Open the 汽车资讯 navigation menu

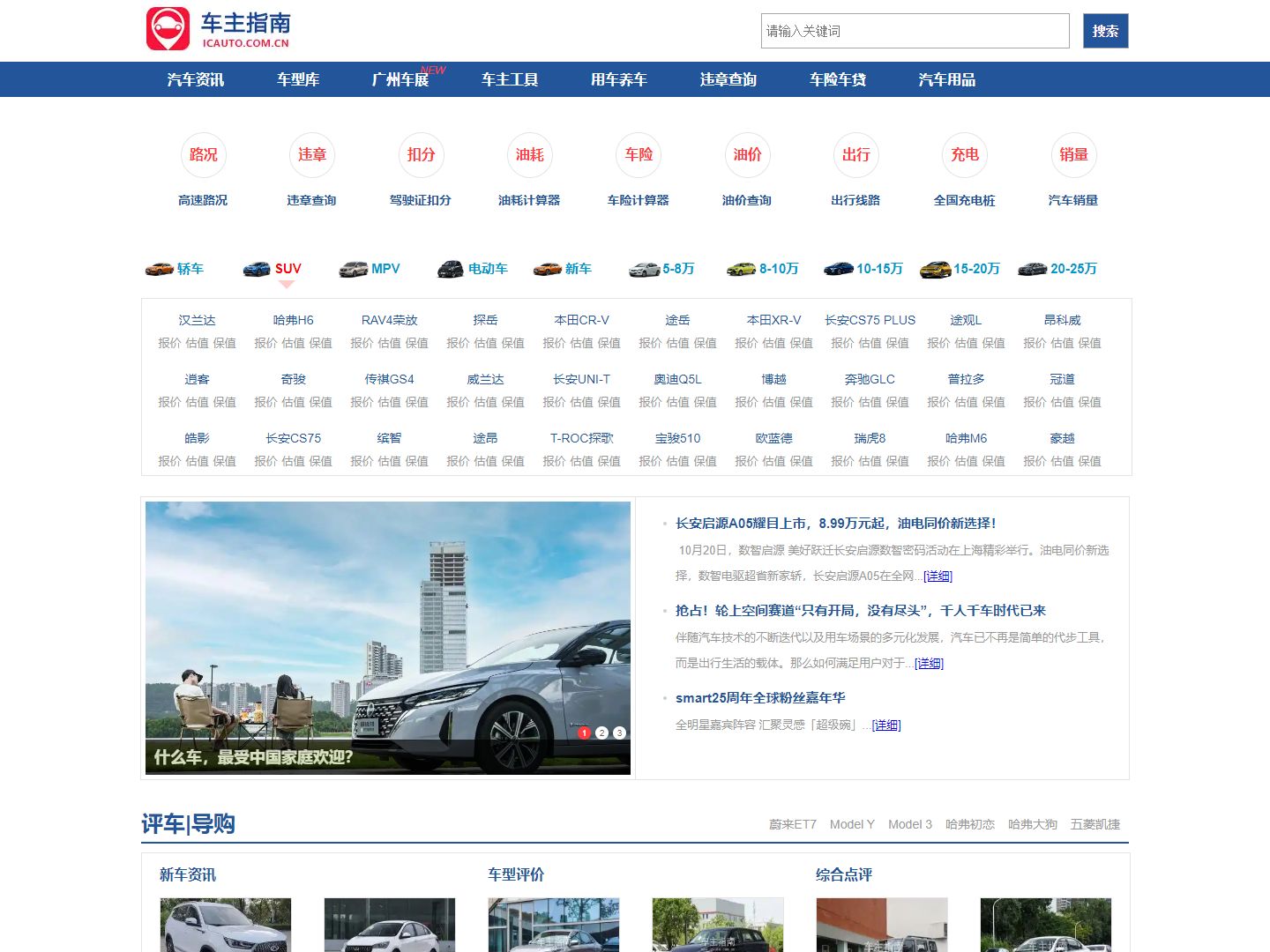coord(196,79)
